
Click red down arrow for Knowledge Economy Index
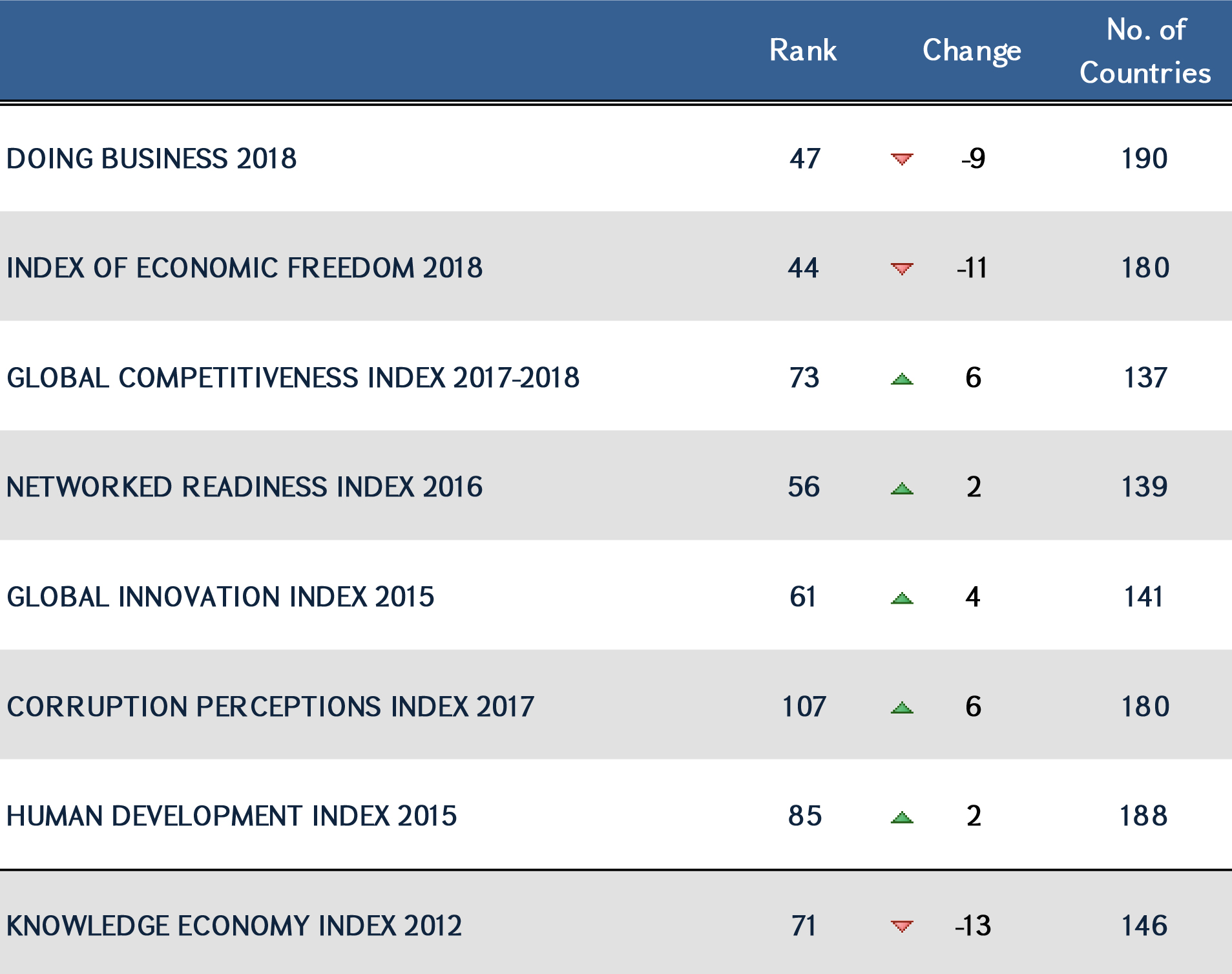click(901, 926)
